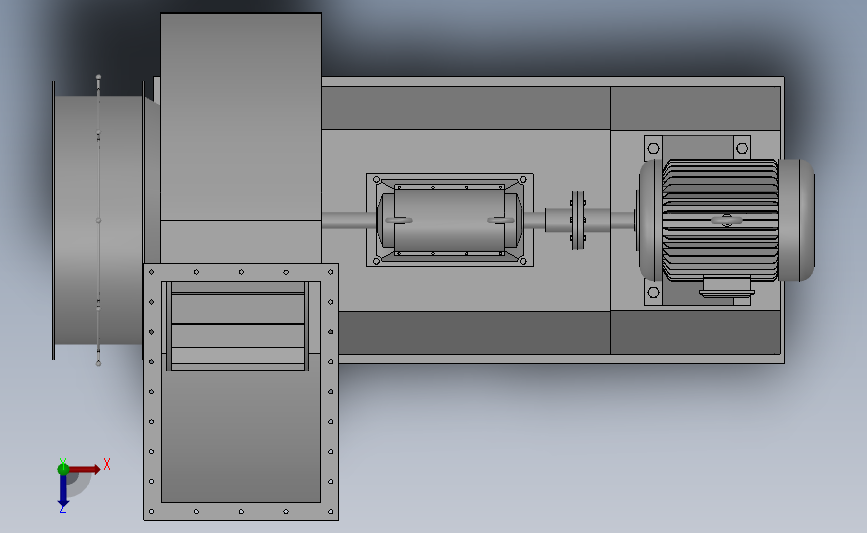The height and width of the screenshot is (533, 867).
Task: Pick the top-right motor mounting bolt hole
Action: click(742, 148)
